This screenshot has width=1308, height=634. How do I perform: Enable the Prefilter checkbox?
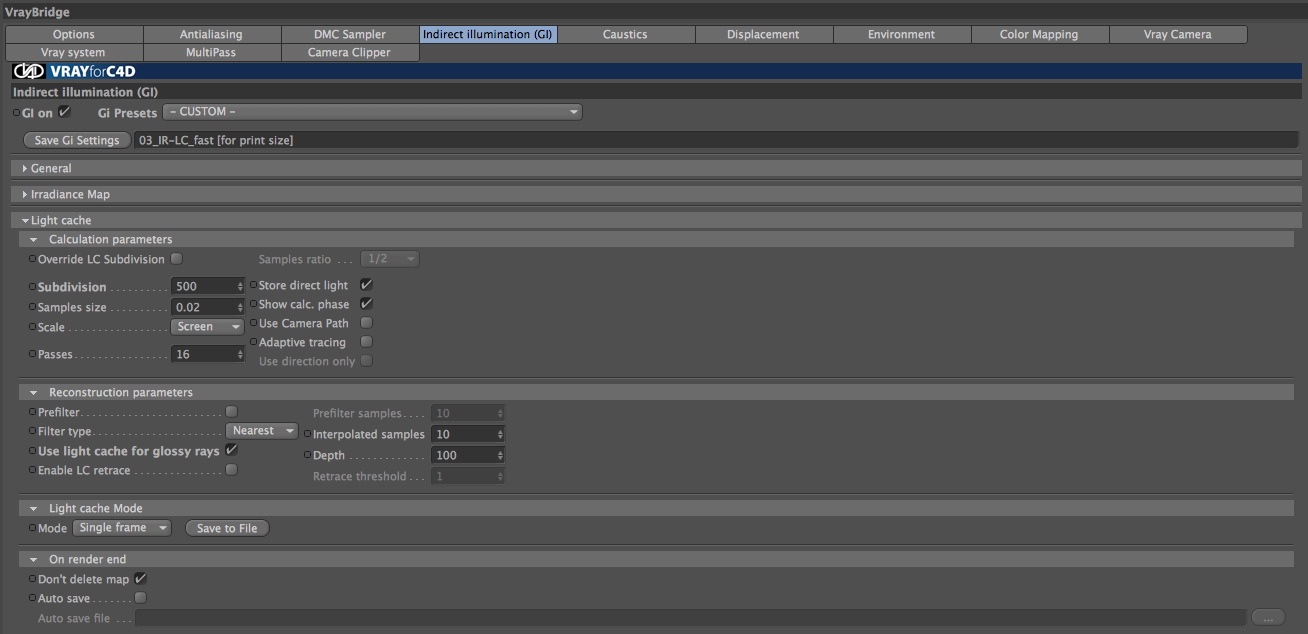click(231, 412)
